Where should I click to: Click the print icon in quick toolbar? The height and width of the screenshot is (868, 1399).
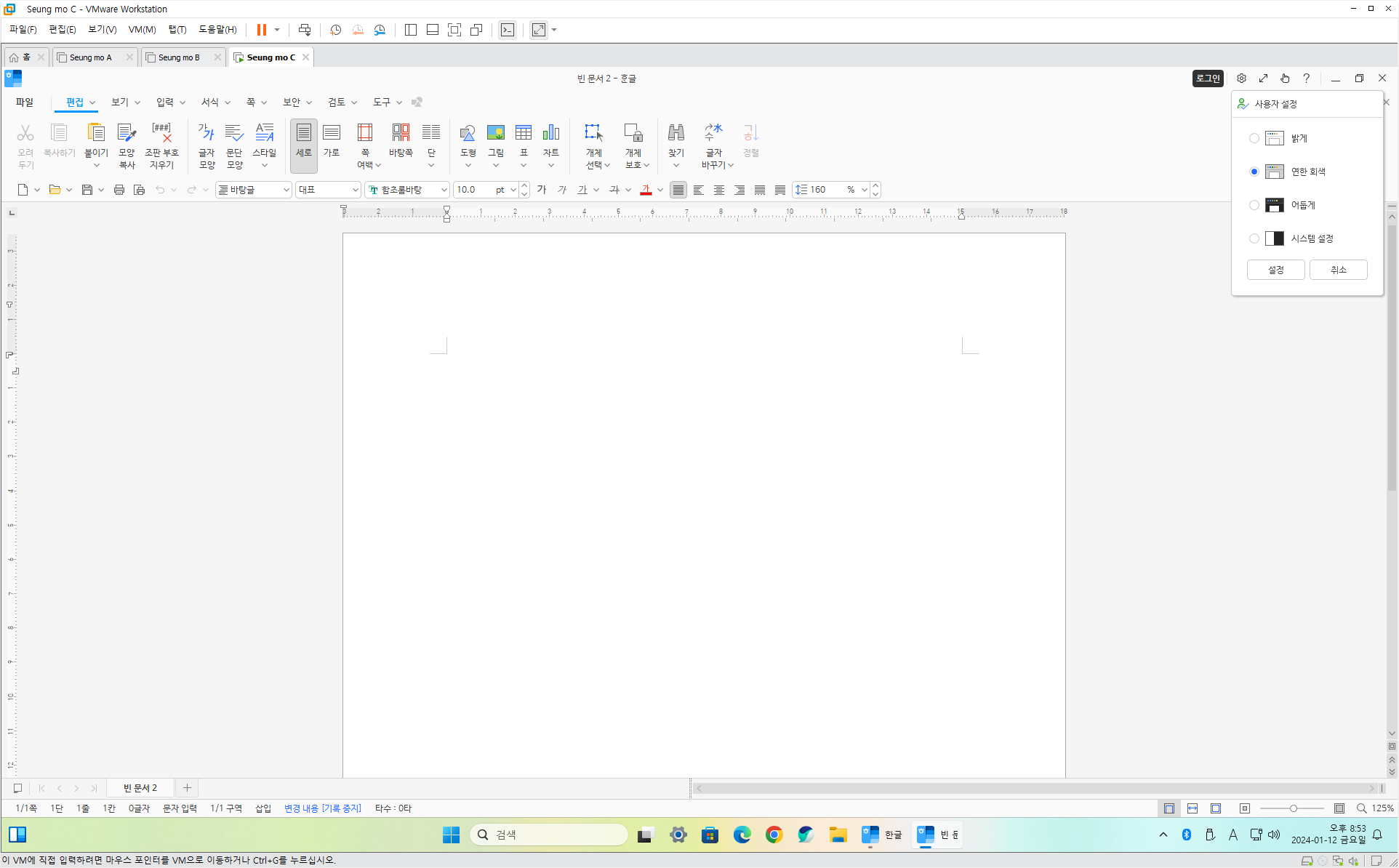tap(119, 190)
